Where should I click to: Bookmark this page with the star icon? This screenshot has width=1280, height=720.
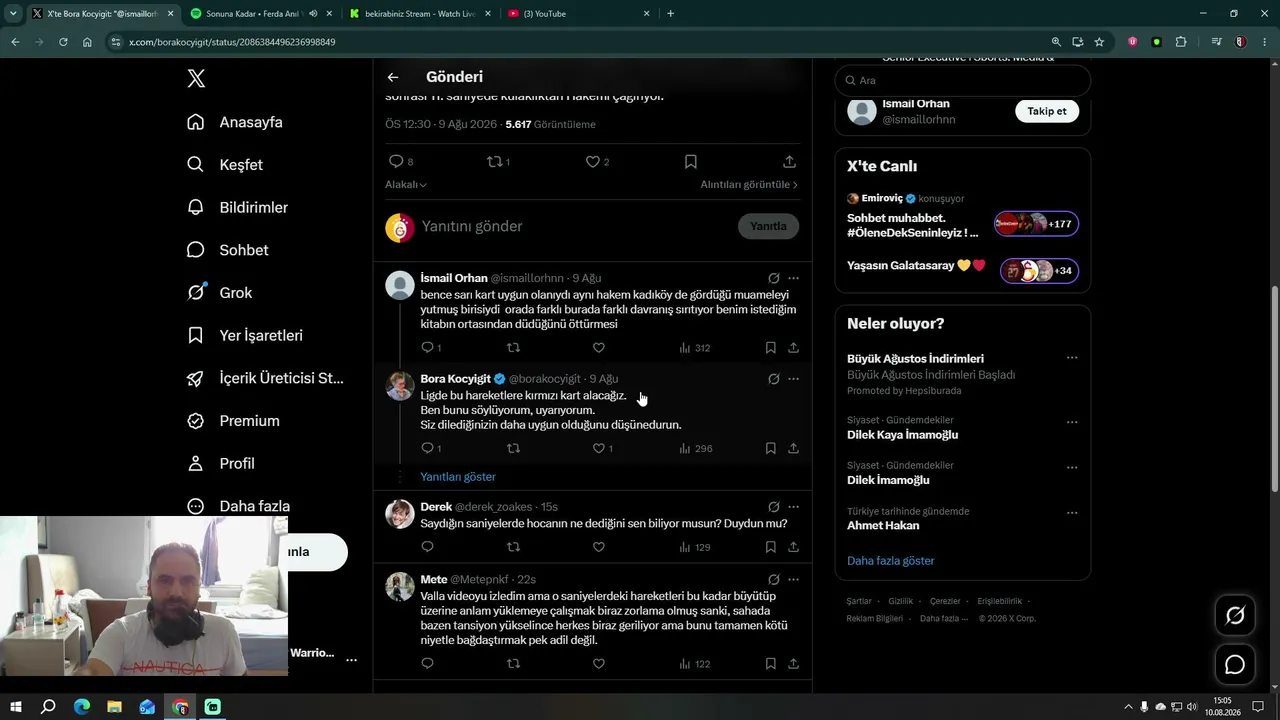pyautogui.click(x=1099, y=42)
